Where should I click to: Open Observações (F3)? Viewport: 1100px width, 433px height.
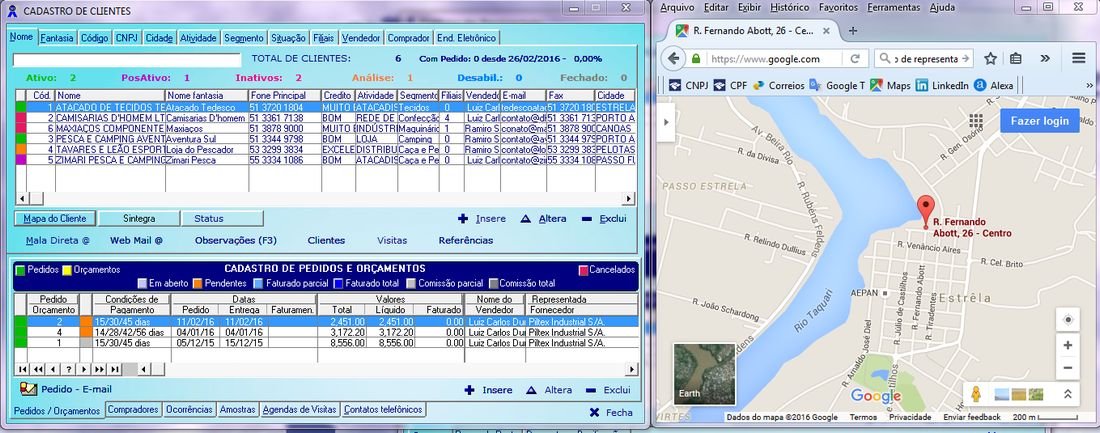236,240
